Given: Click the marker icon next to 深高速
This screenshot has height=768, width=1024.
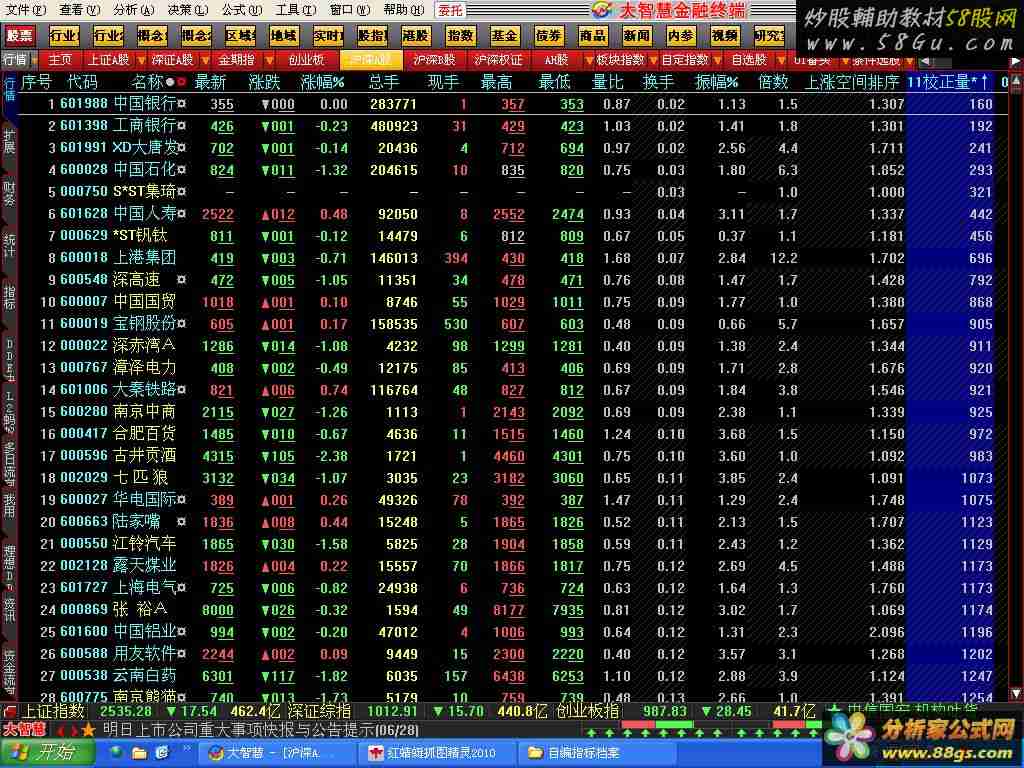Looking at the screenshot, I should [182, 280].
